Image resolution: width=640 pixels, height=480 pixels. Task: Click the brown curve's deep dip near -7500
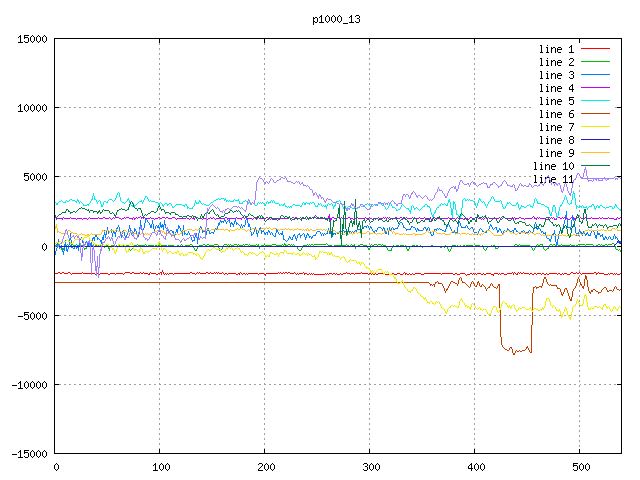517,350
